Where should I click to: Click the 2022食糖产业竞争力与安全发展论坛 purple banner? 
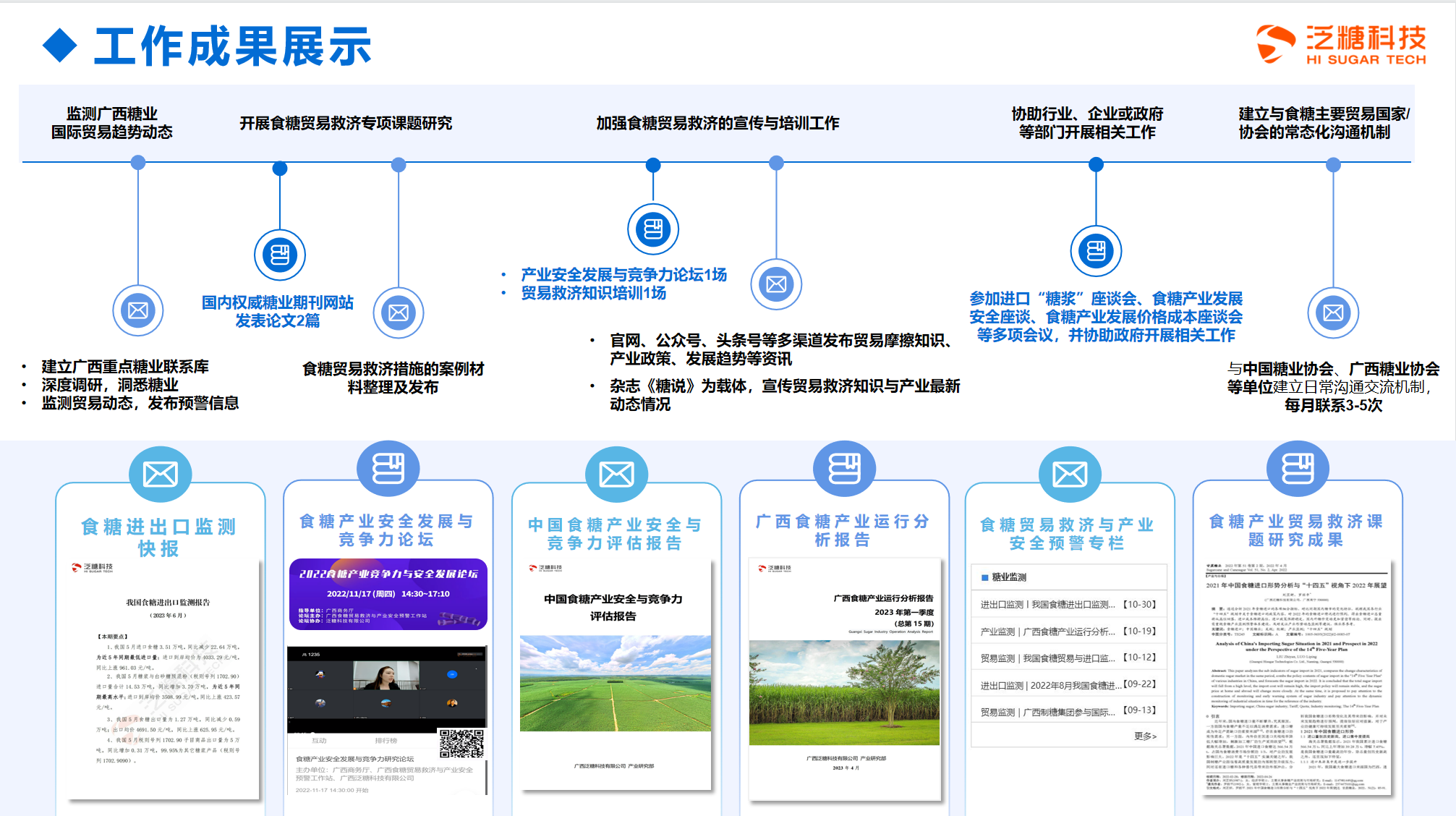click(x=388, y=594)
